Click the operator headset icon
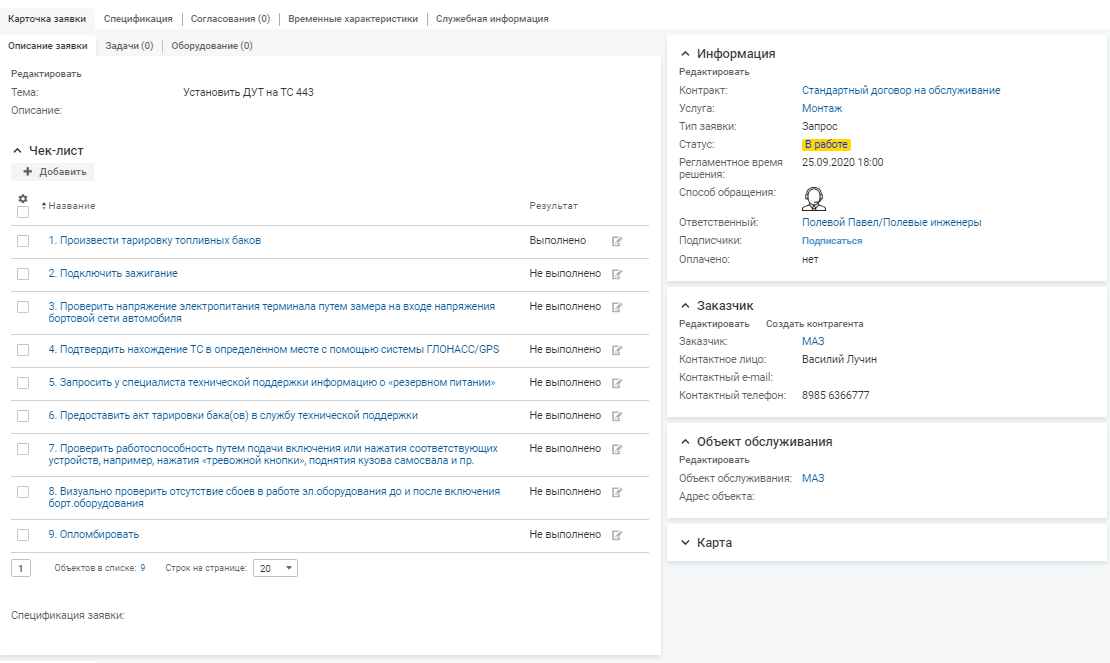Viewport: 1110px width, 663px height. coord(814,199)
